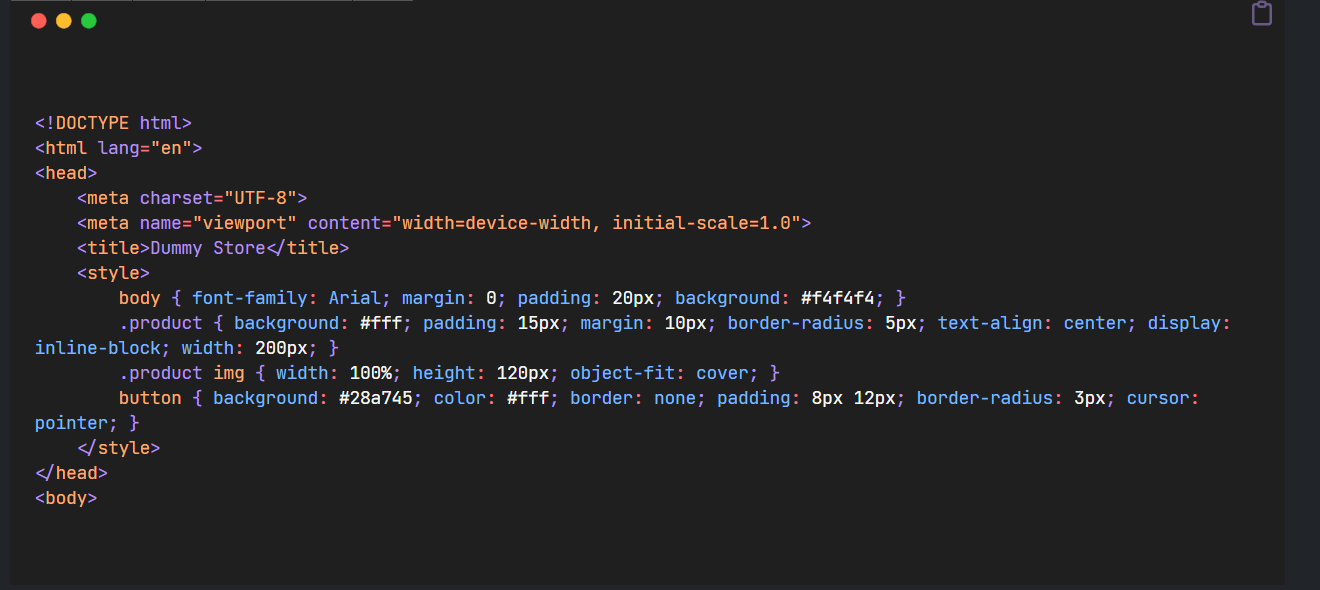Select the opening "<head>" tag
Screen dimensions: 1320x590
(x=66, y=173)
